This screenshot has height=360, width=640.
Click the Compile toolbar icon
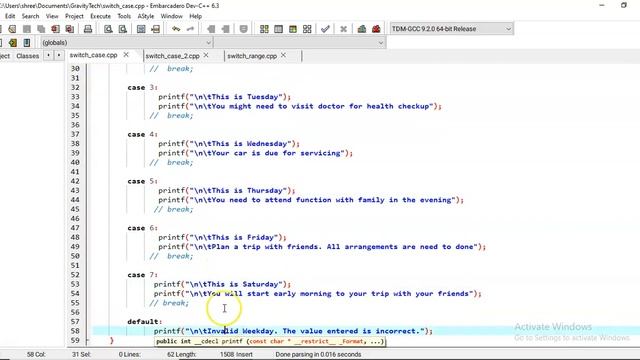click(x=264, y=29)
